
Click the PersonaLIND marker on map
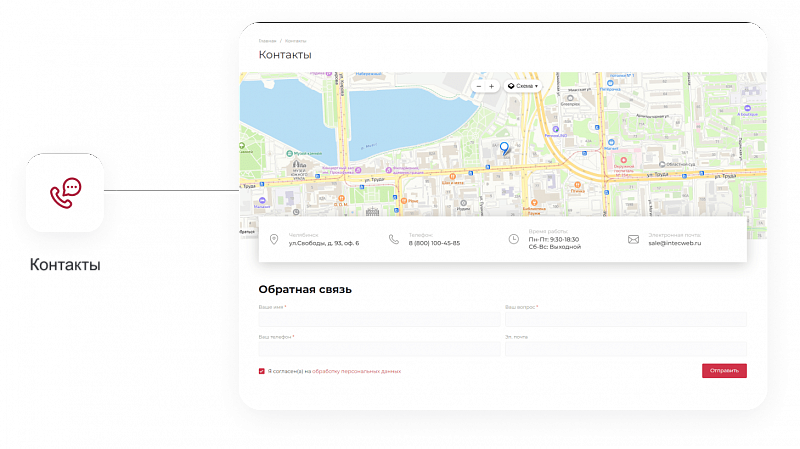pyautogui.click(x=556, y=130)
